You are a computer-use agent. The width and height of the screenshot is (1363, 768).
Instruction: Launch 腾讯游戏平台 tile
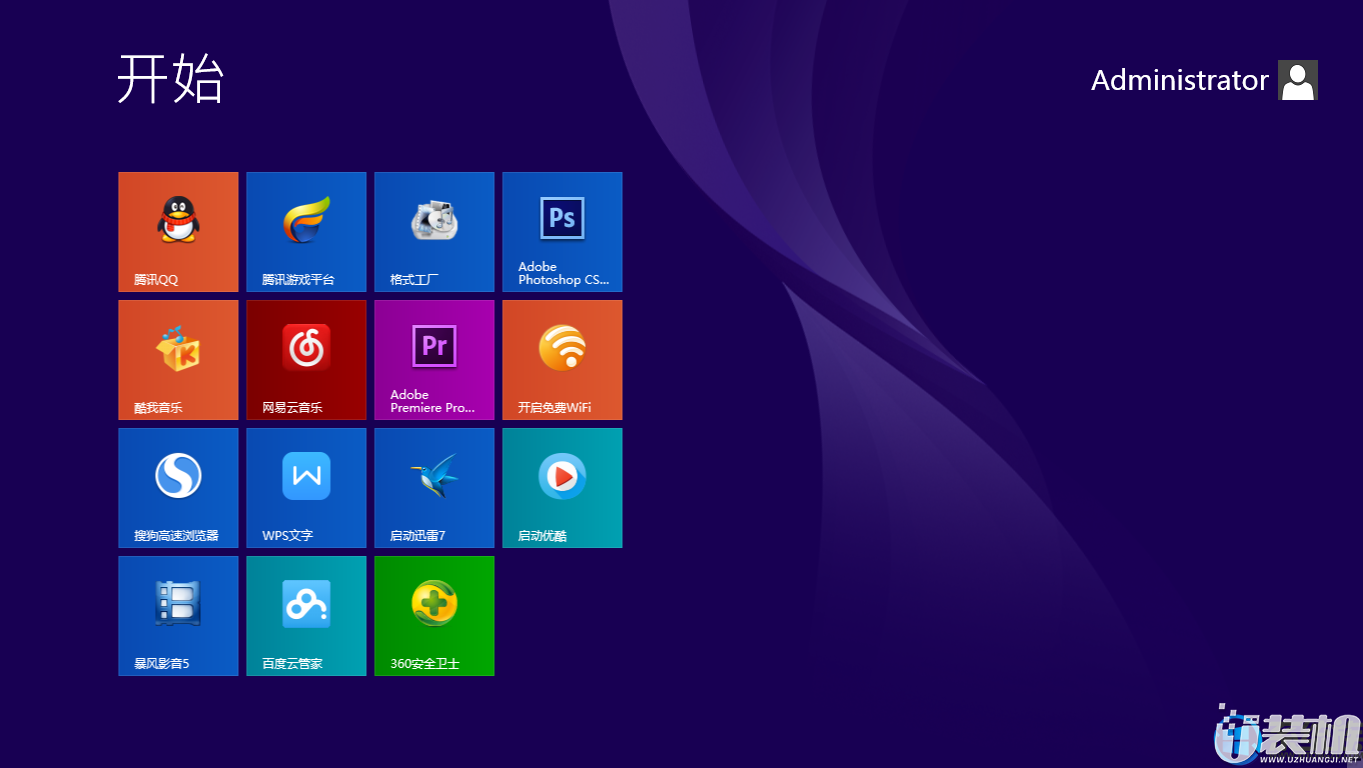pos(306,232)
